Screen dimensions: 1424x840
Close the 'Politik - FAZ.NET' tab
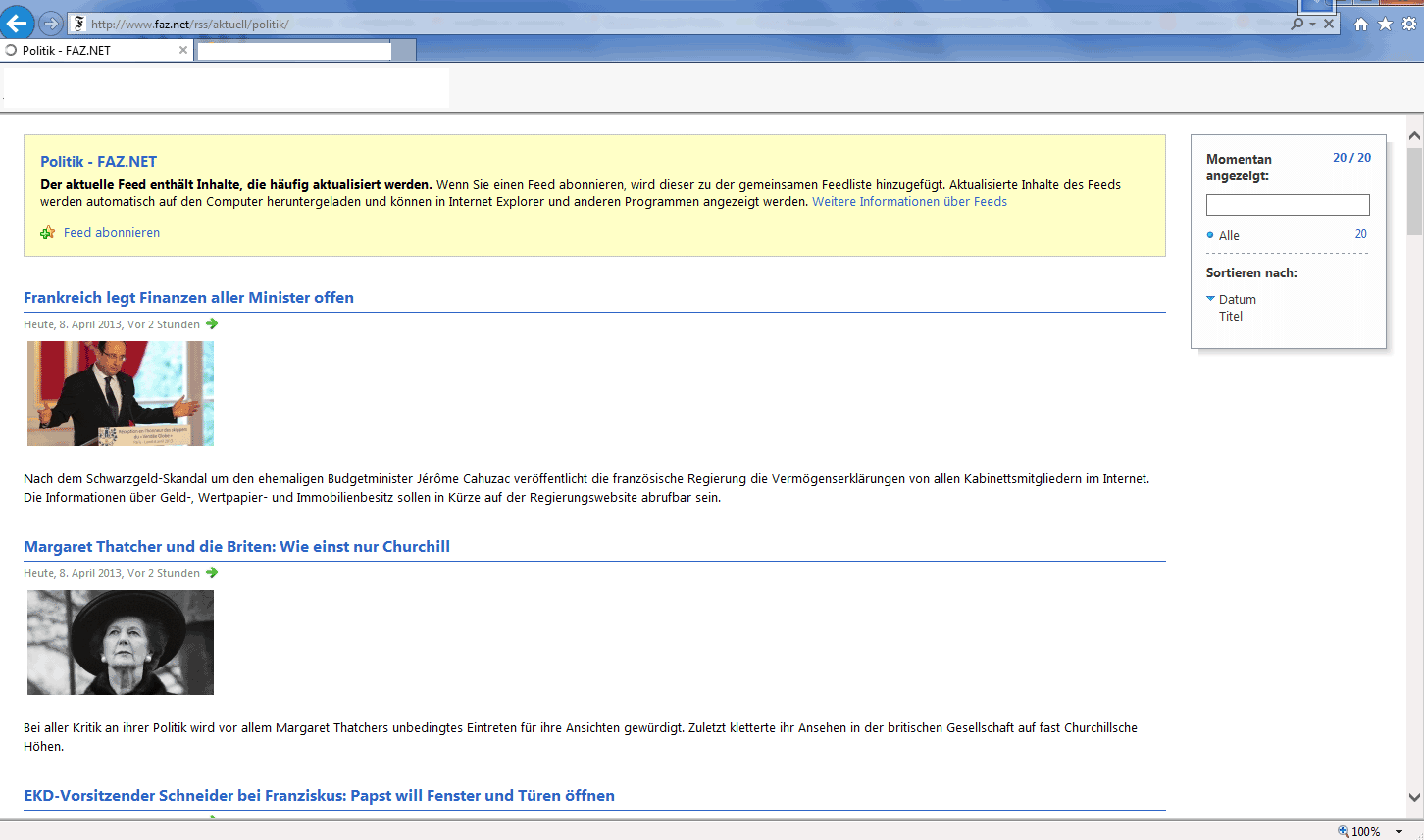pyautogui.click(x=183, y=51)
